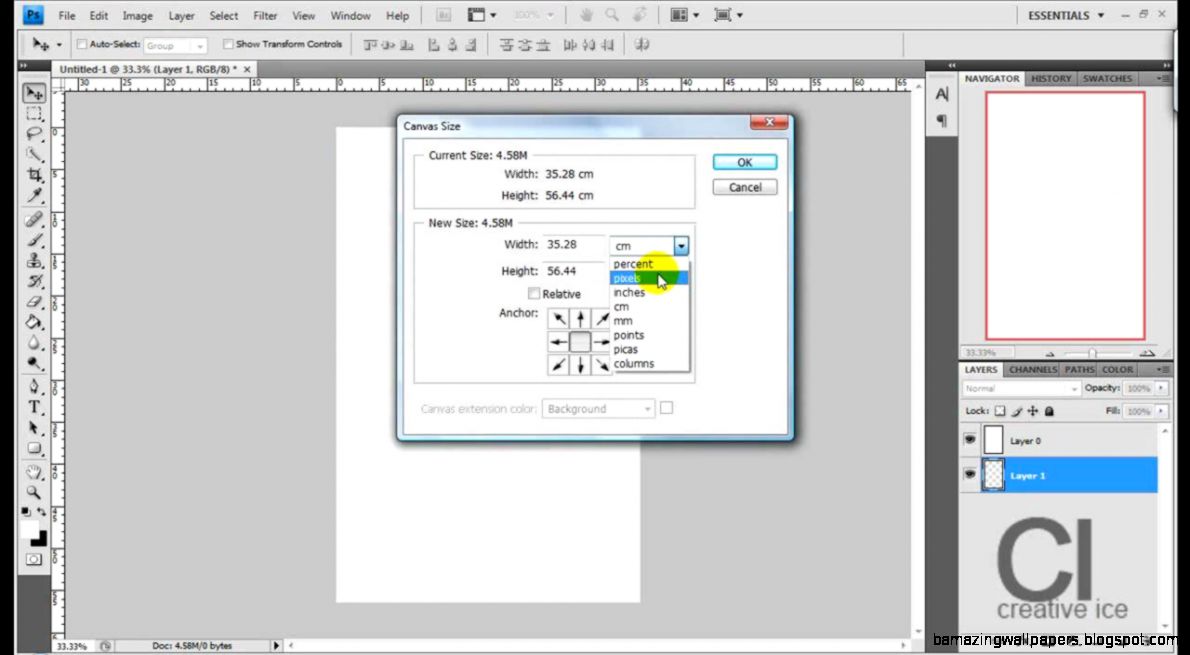The width and height of the screenshot is (1190, 655).
Task: Click the Navigator zoom slider handle
Action: tap(1092, 354)
